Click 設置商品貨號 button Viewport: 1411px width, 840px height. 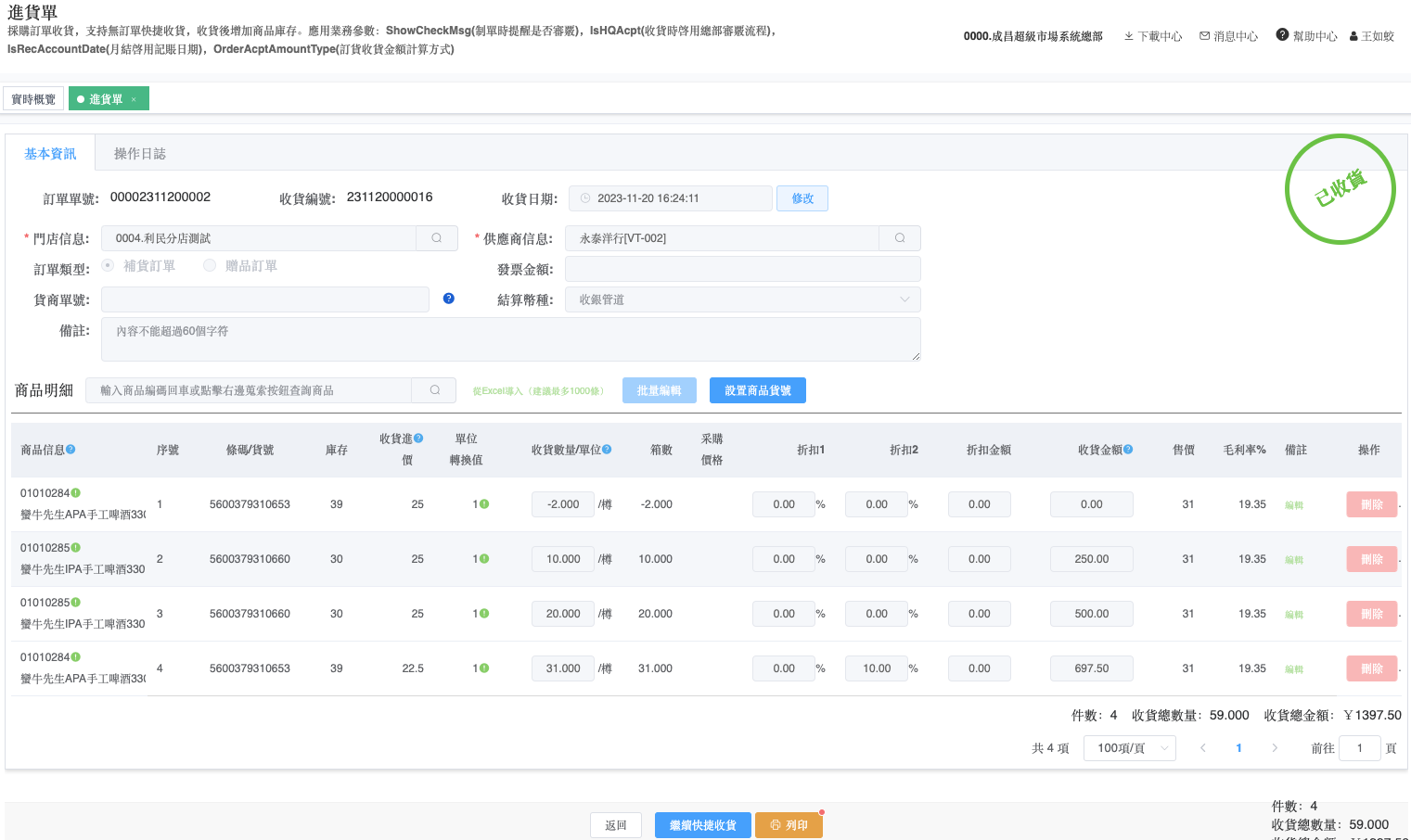click(x=757, y=390)
